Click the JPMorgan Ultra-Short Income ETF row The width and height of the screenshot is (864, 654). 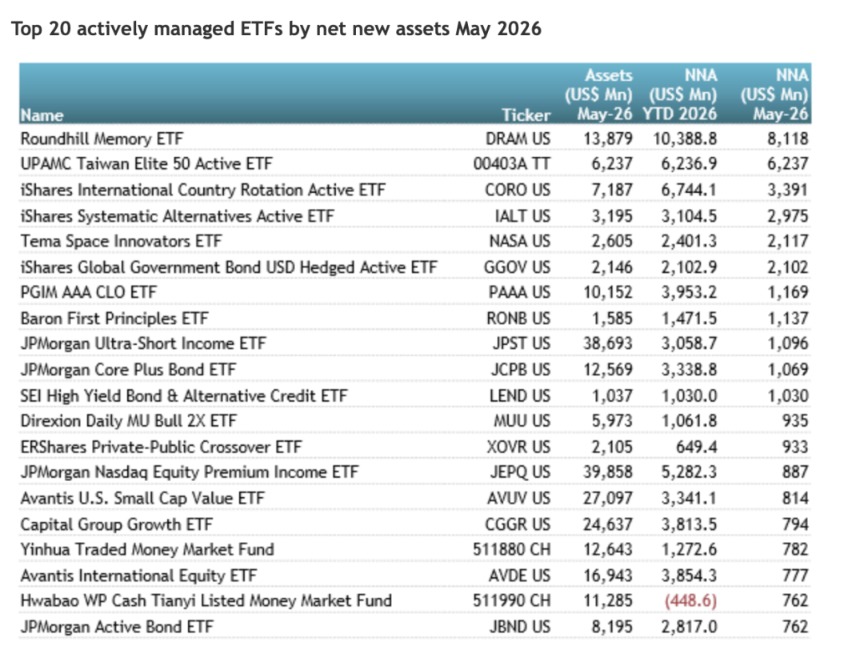point(414,343)
